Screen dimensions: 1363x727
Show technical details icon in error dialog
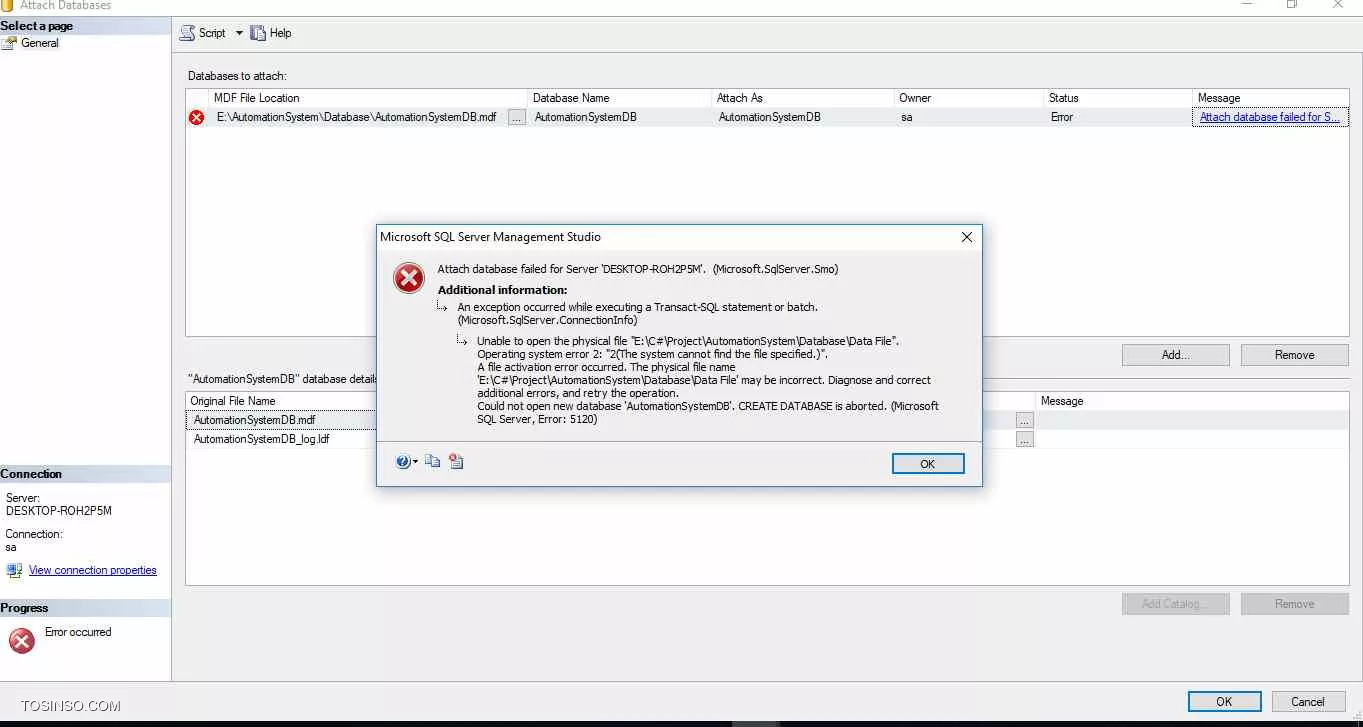[x=456, y=461]
